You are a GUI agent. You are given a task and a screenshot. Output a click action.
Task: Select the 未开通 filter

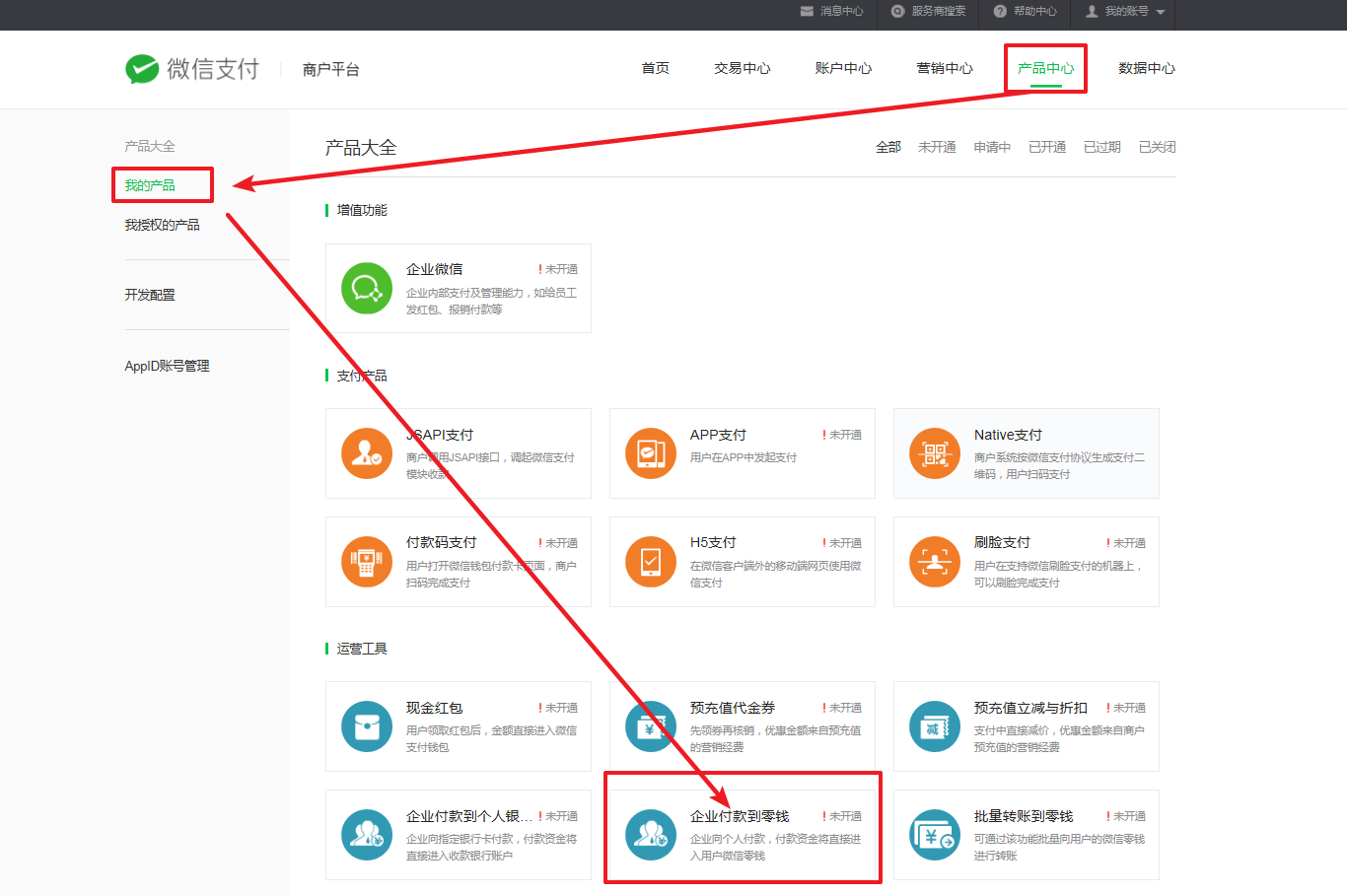pos(937,147)
